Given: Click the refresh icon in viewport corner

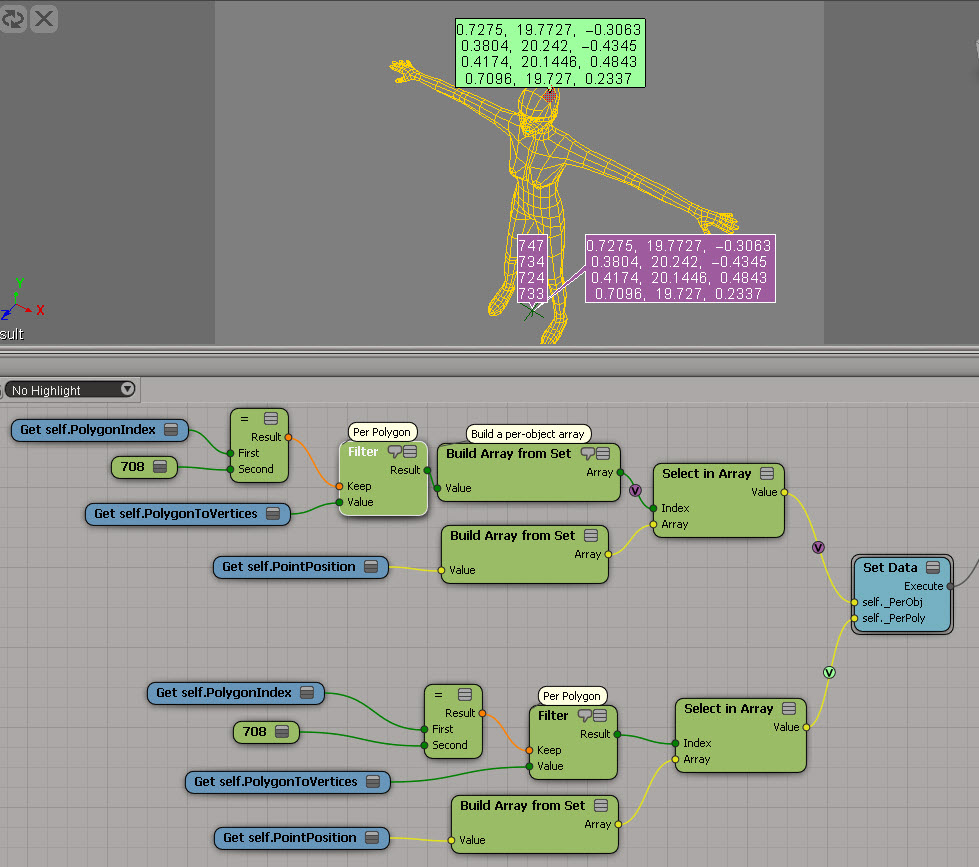Looking at the screenshot, I should (x=12, y=18).
